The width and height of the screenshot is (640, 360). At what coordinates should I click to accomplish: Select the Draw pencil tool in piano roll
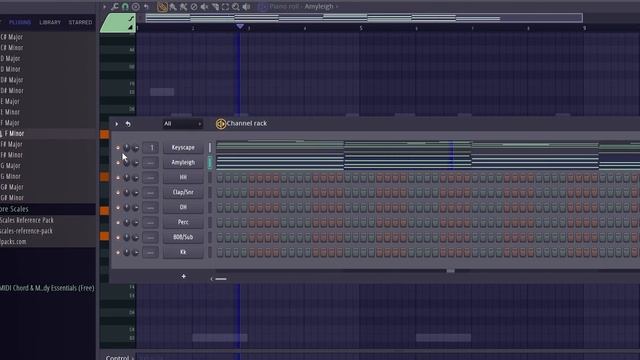click(162, 7)
